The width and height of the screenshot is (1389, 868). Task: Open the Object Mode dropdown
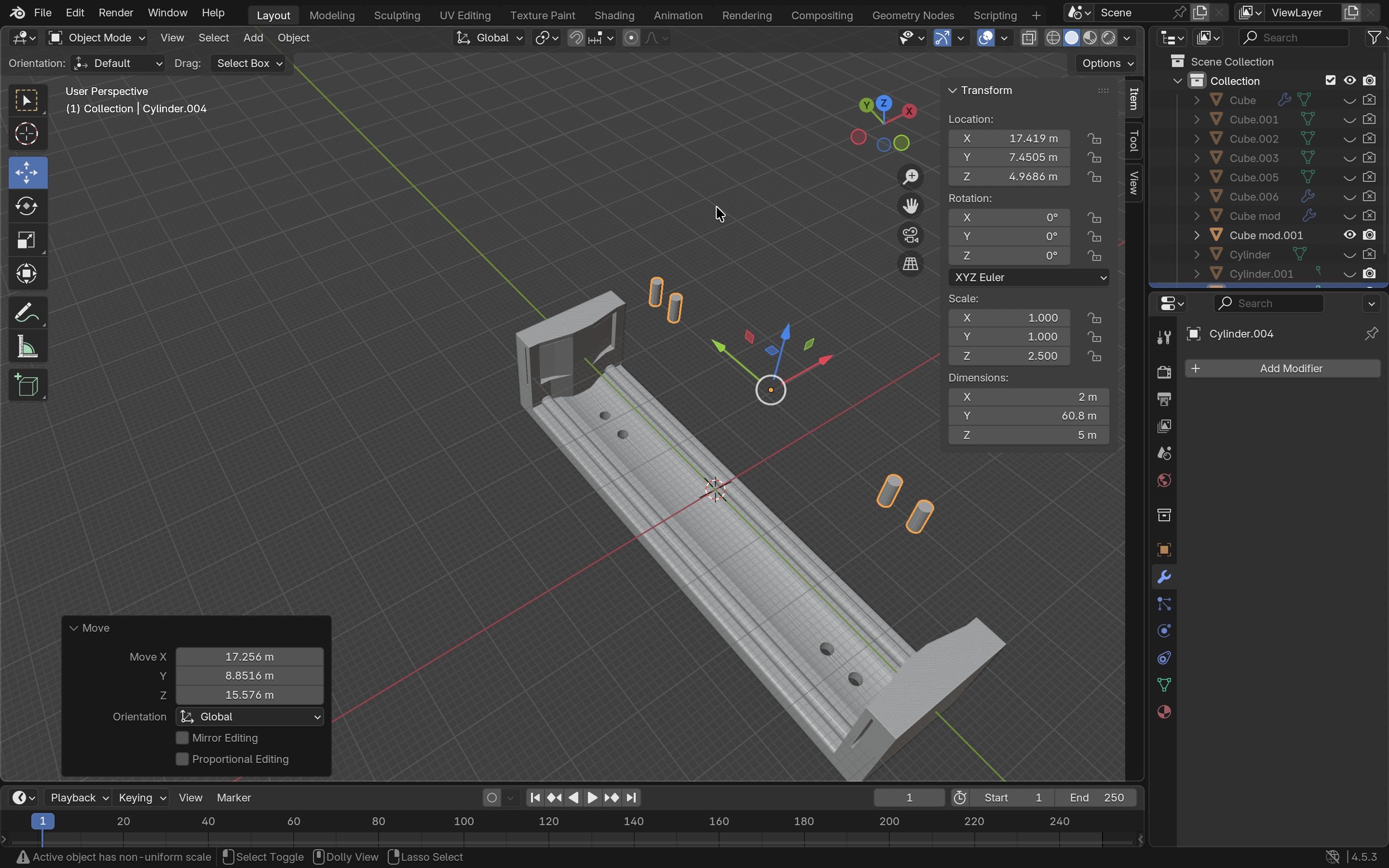point(96,38)
